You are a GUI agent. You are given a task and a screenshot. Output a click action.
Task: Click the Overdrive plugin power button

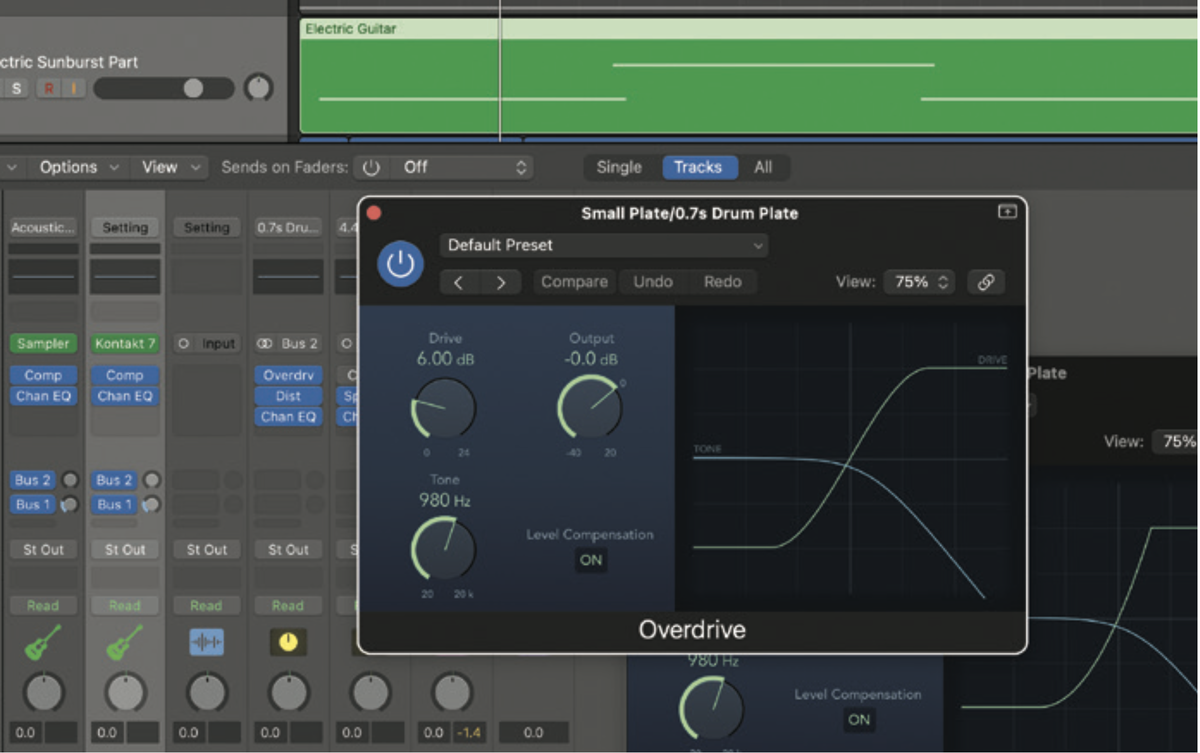click(x=400, y=264)
